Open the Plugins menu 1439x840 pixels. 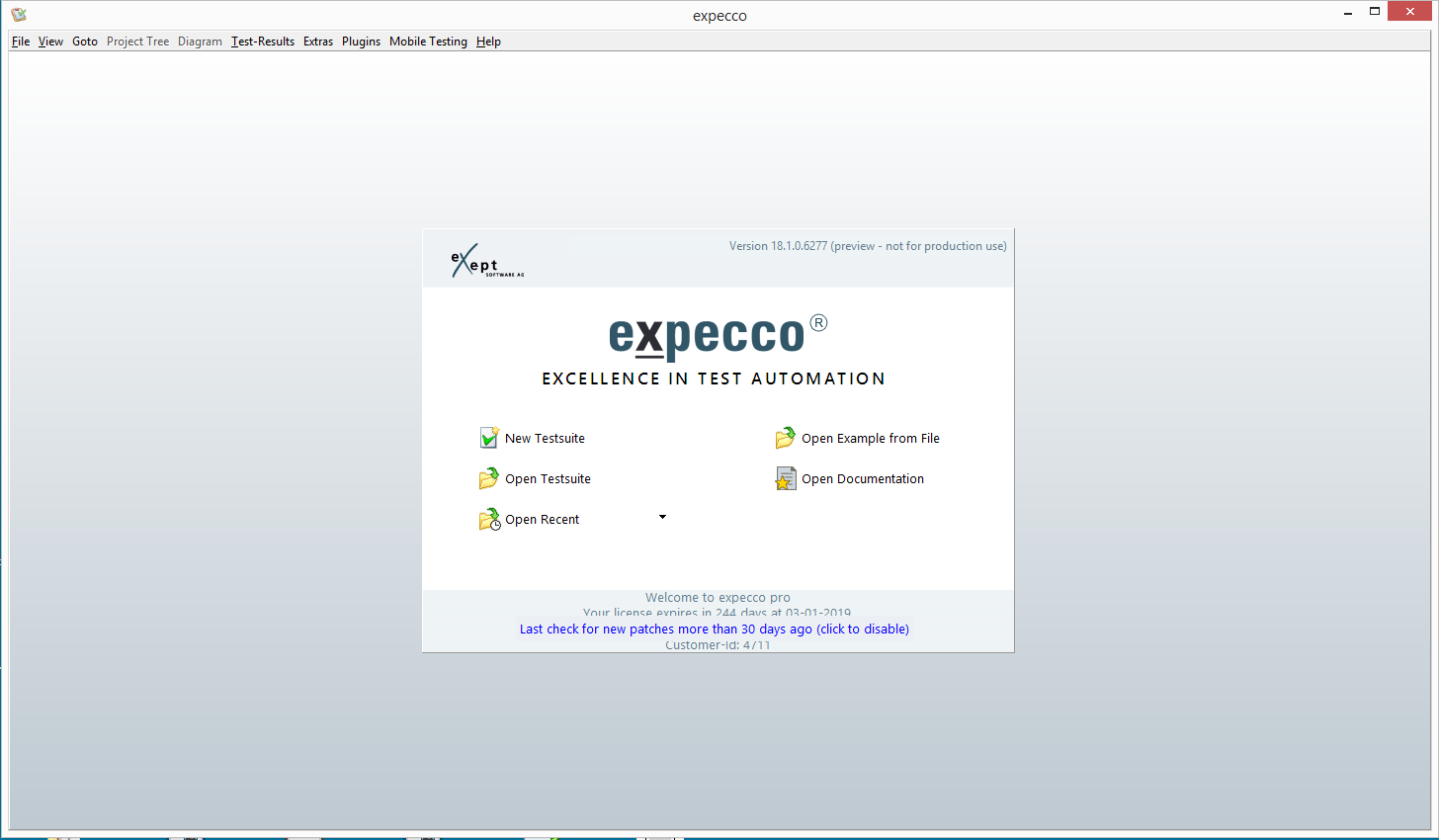tap(361, 42)
